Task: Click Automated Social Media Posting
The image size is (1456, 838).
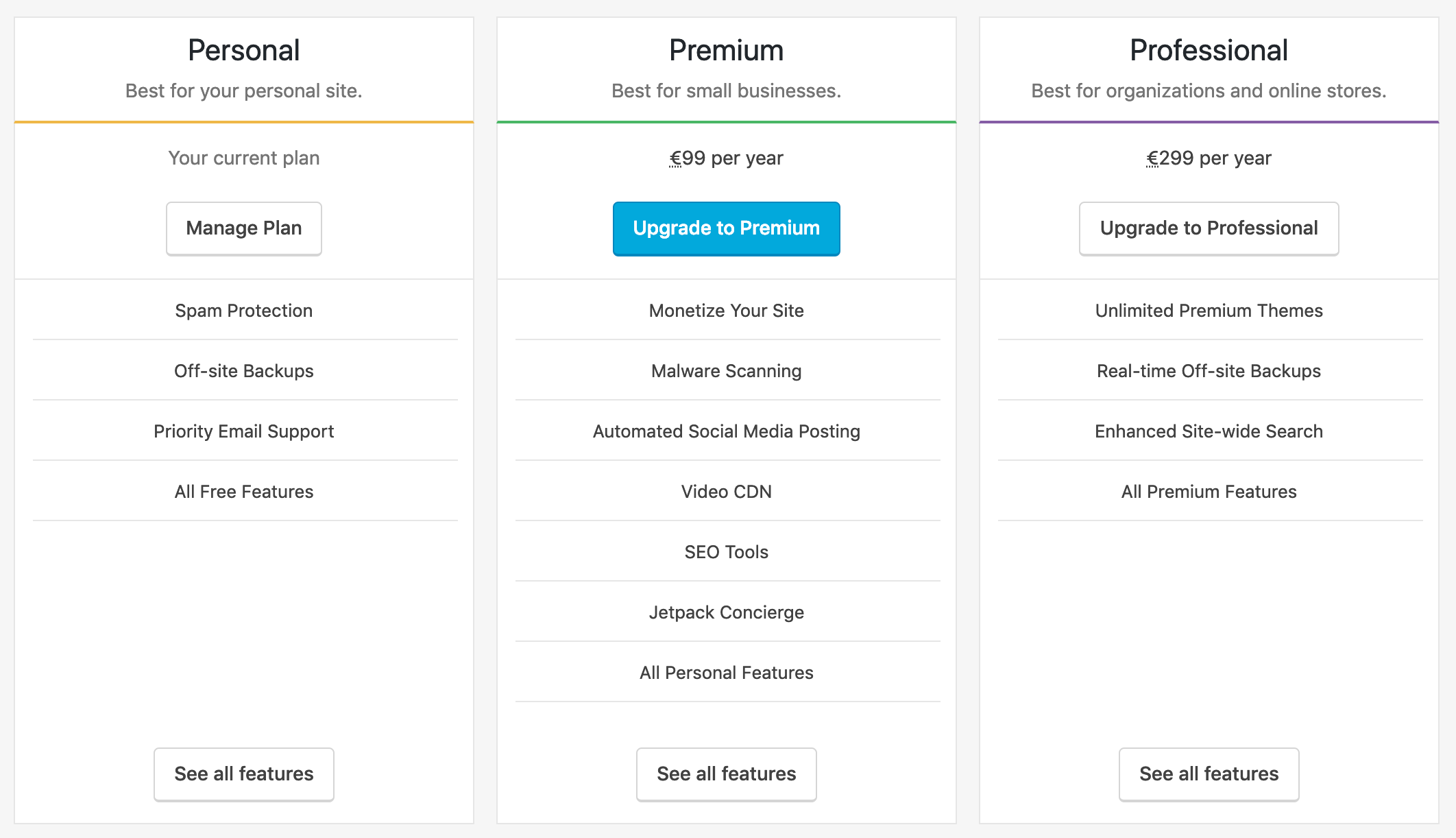Action: pyautogui.click(x=726, y=431)
